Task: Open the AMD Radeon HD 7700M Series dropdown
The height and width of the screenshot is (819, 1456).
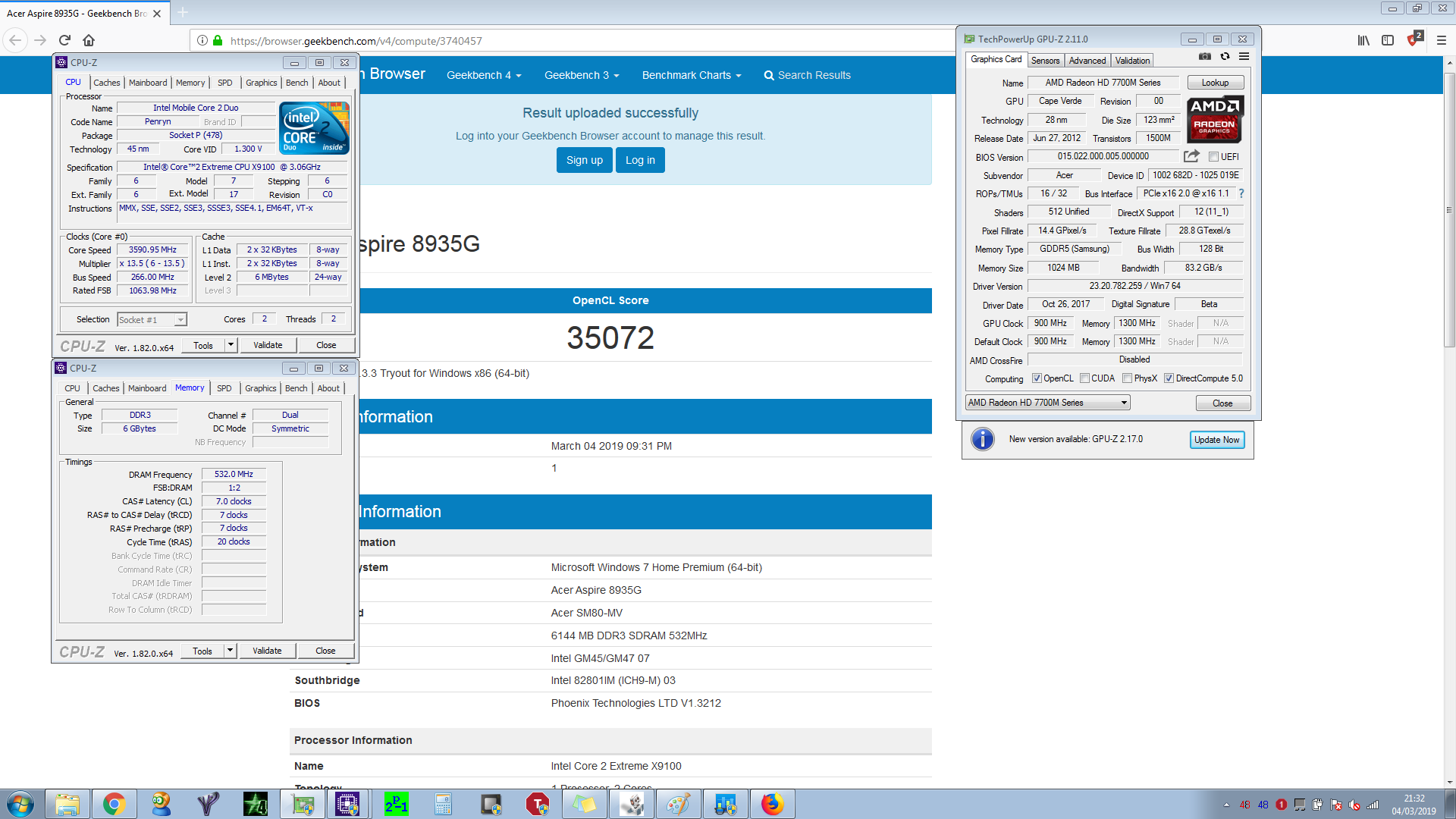Action: 1048,403
